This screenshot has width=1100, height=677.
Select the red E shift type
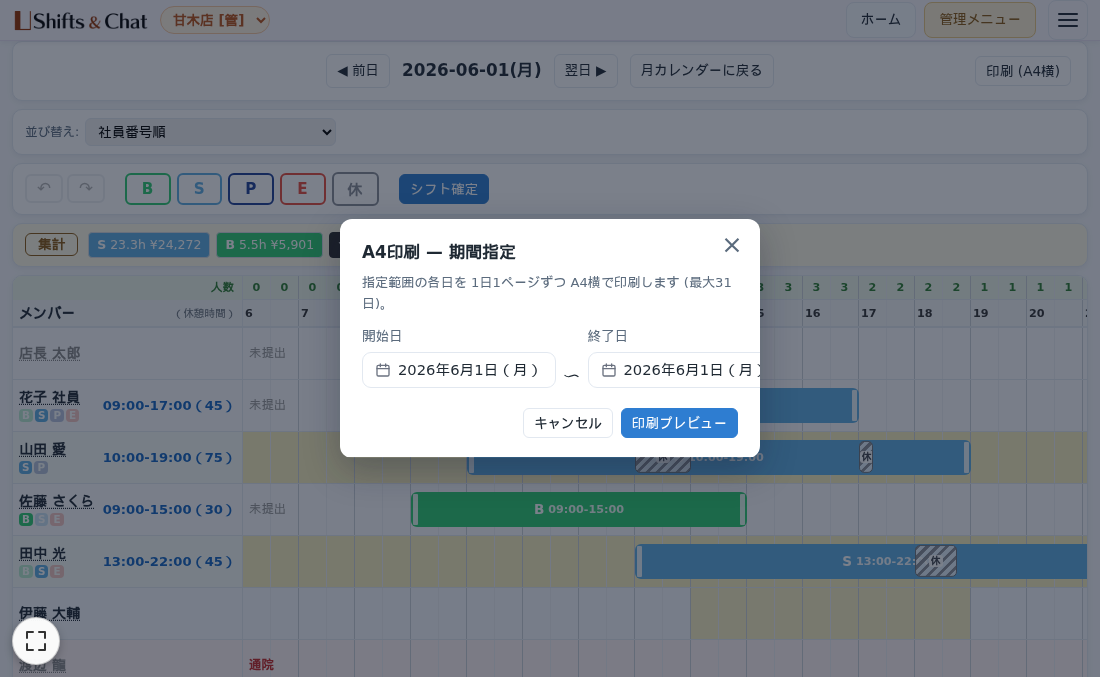tap(303, 189)
